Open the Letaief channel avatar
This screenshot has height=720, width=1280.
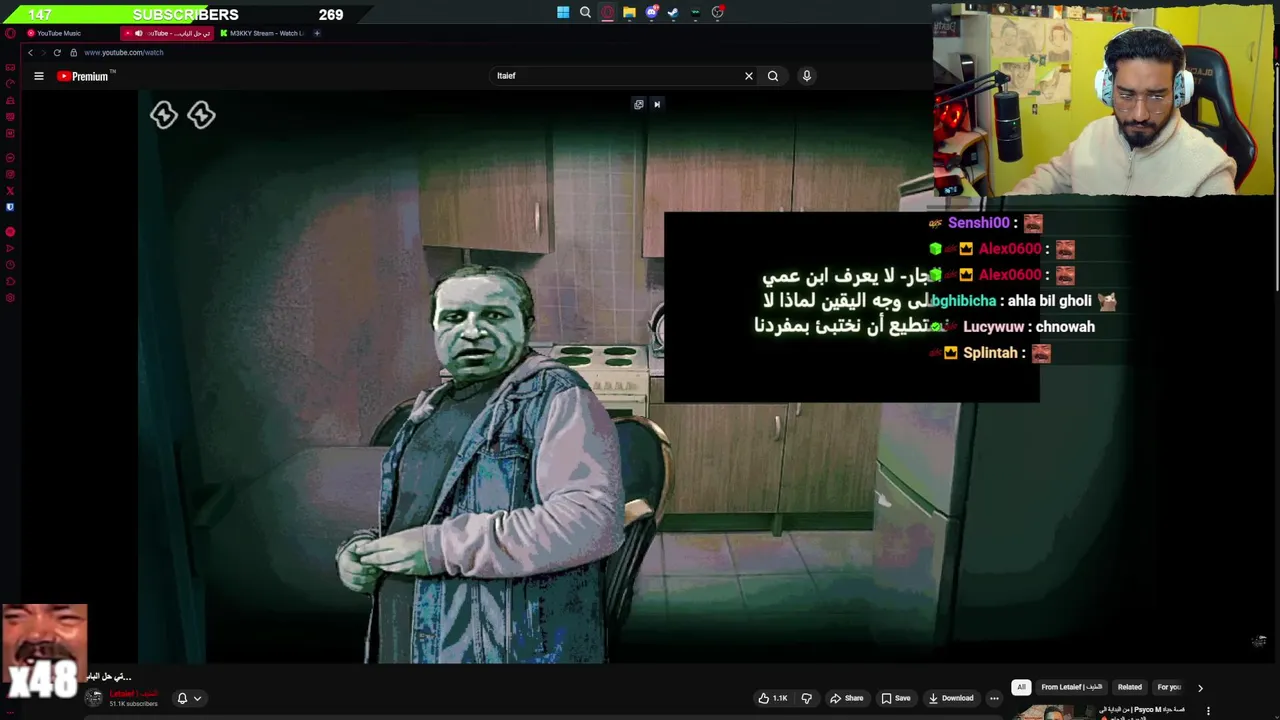tap(94, 698)
